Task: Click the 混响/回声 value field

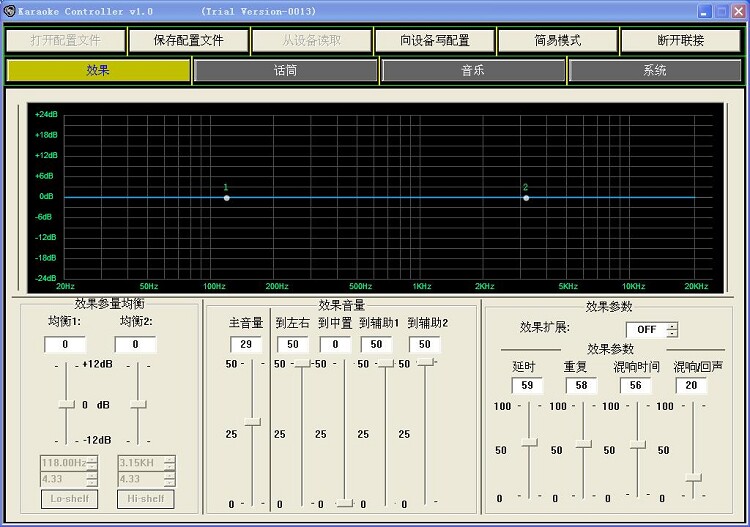Action: (x=691, y=385)
